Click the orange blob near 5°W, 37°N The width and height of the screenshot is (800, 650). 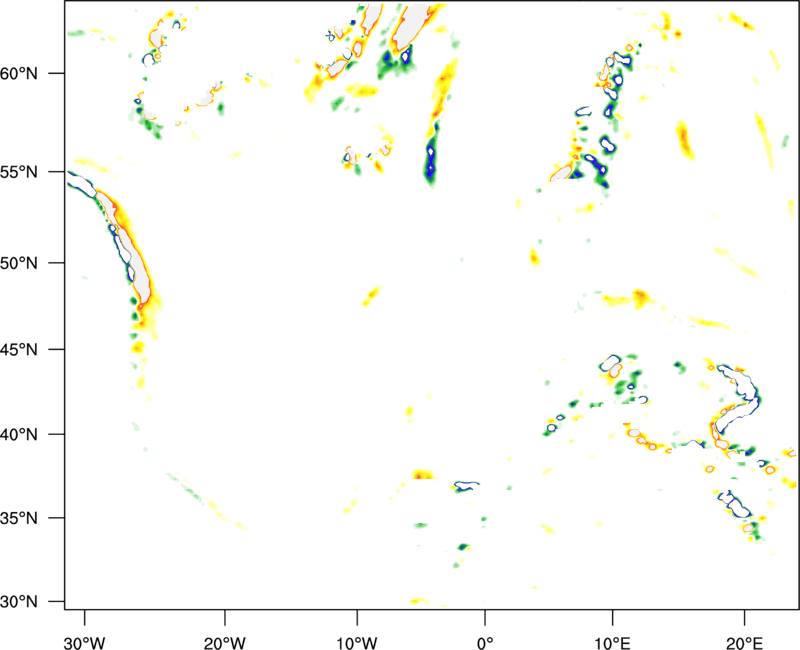coord(423,475)
